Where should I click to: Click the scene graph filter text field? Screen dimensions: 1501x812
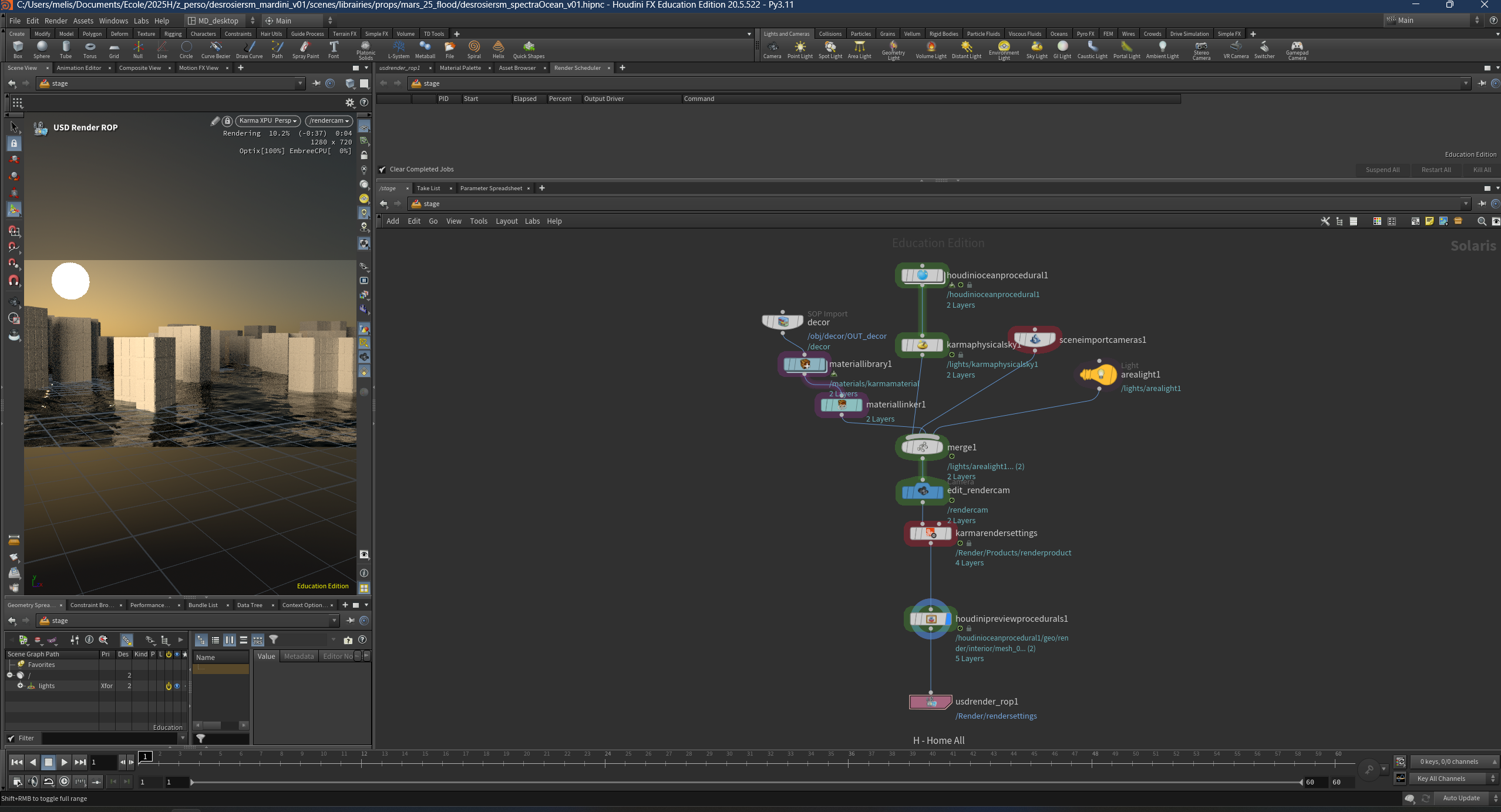click(x=110, y=739)
